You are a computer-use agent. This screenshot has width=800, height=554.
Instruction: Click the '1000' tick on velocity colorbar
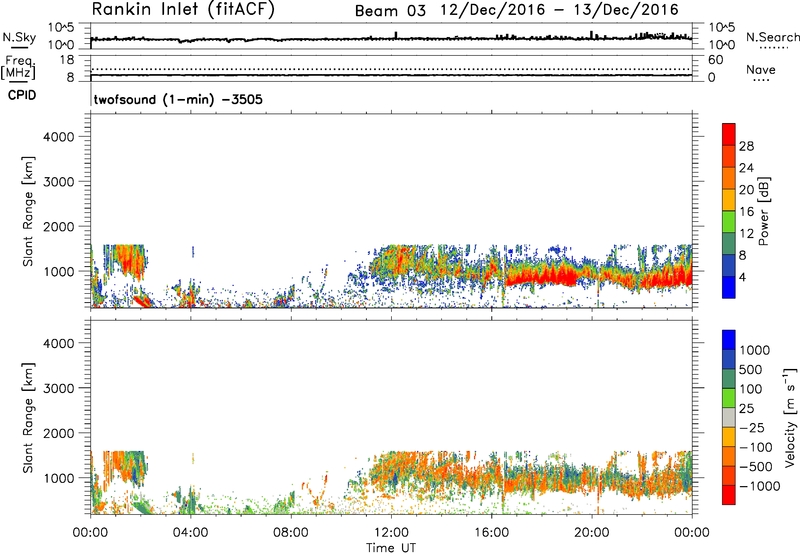(755, 350)
